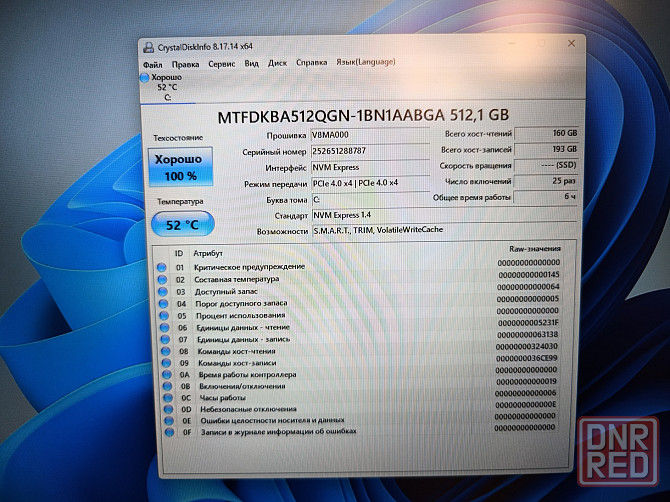Screen dimensions: 670x502
Task: Click status circle of attribute 05 Процент использования
Action: (163, 315)
